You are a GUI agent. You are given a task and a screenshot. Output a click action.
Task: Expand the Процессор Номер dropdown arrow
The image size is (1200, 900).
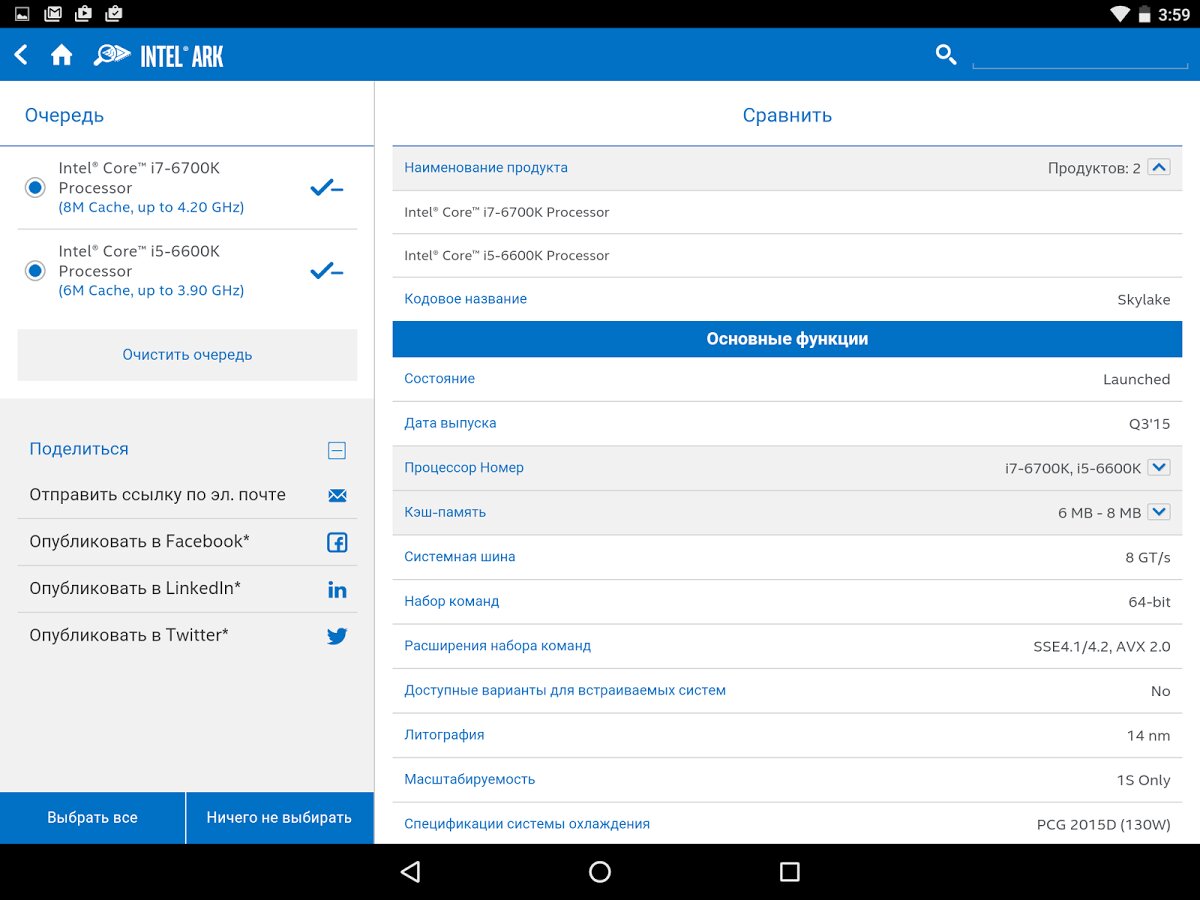pyautogui.click(x=1159, y=467)
